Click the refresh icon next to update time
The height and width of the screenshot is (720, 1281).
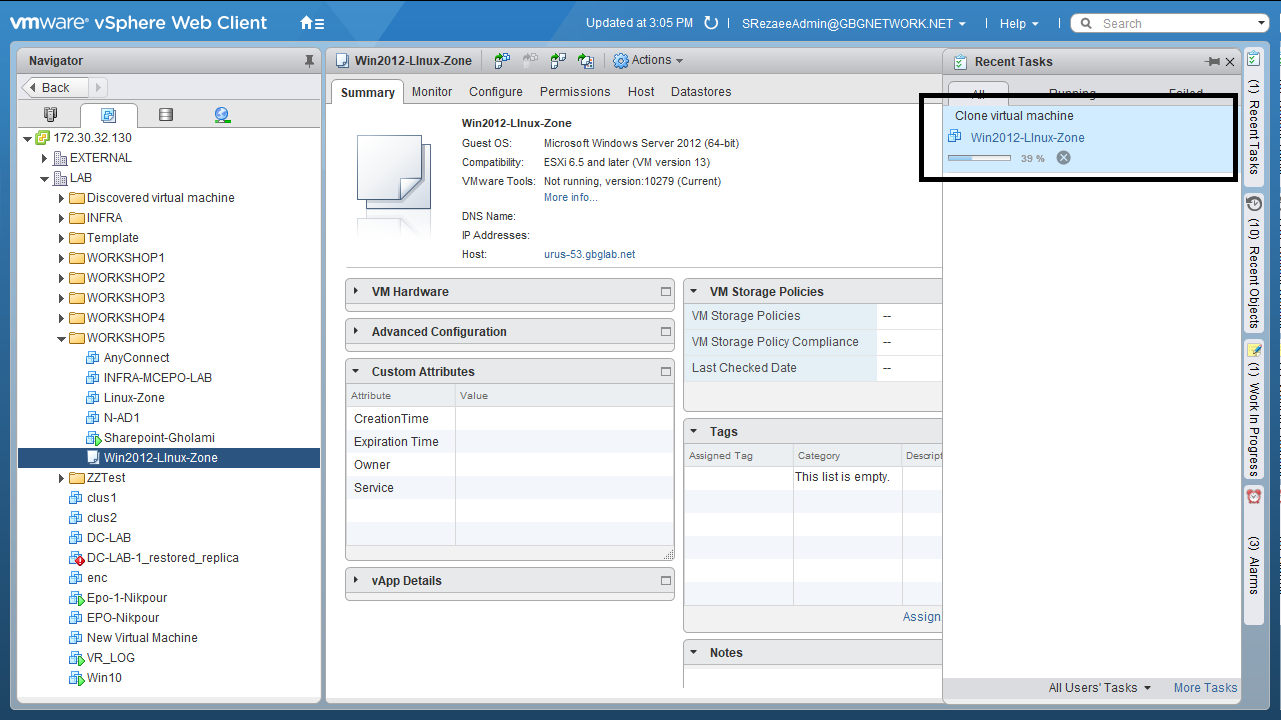711,23
